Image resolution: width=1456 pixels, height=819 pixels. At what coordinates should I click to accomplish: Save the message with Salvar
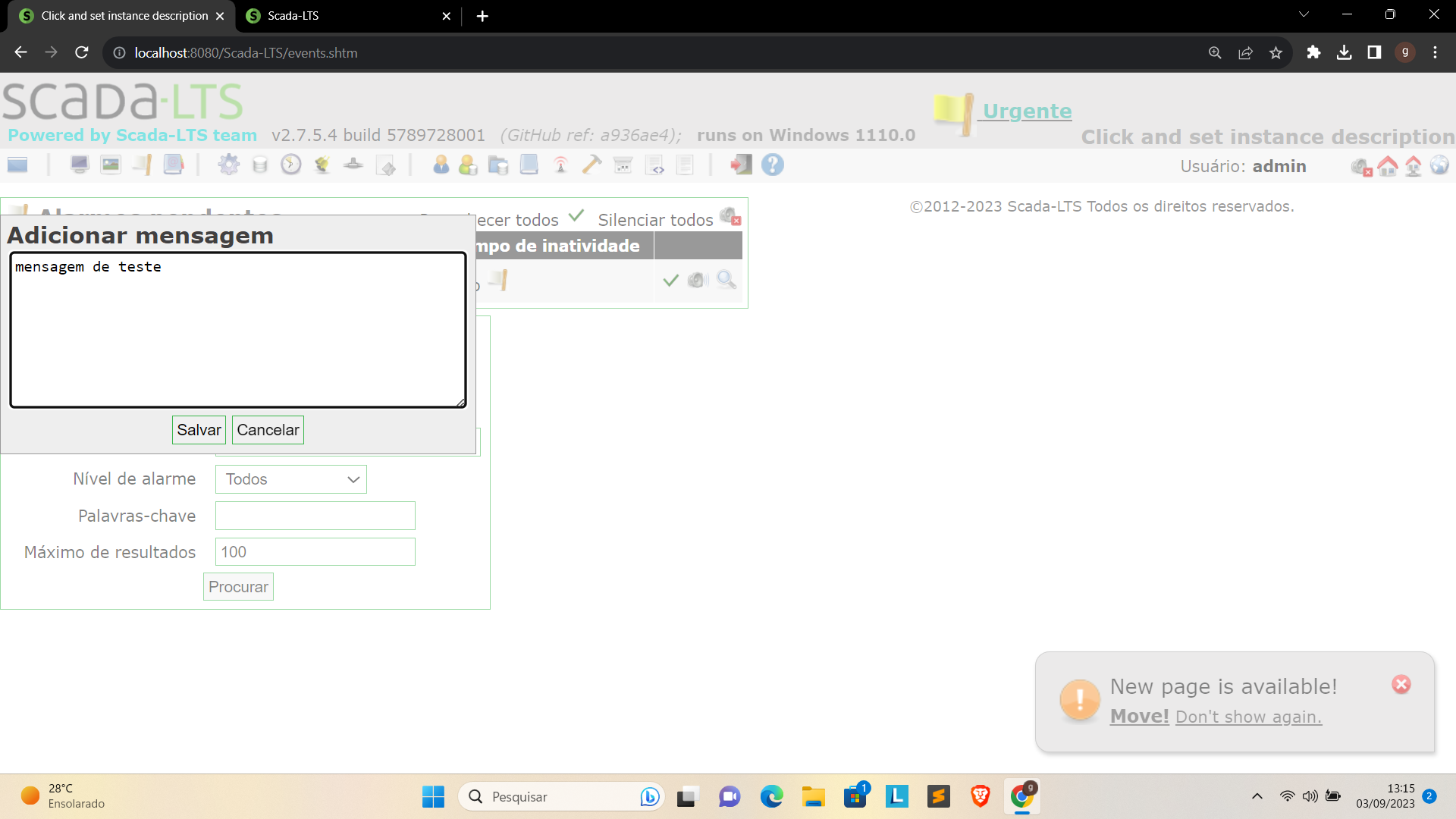tap(198, 429)
